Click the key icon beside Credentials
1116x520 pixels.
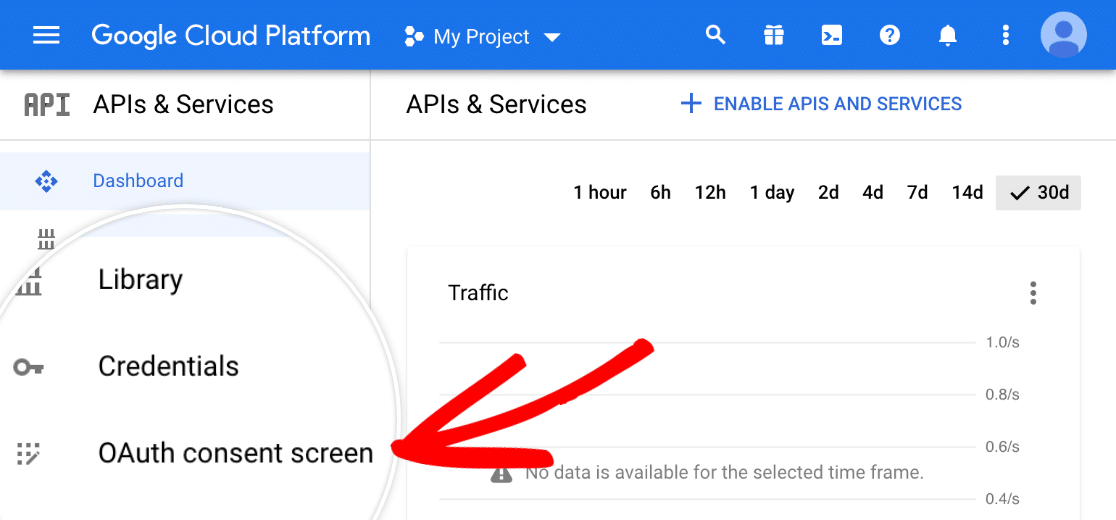coord(28,367)
